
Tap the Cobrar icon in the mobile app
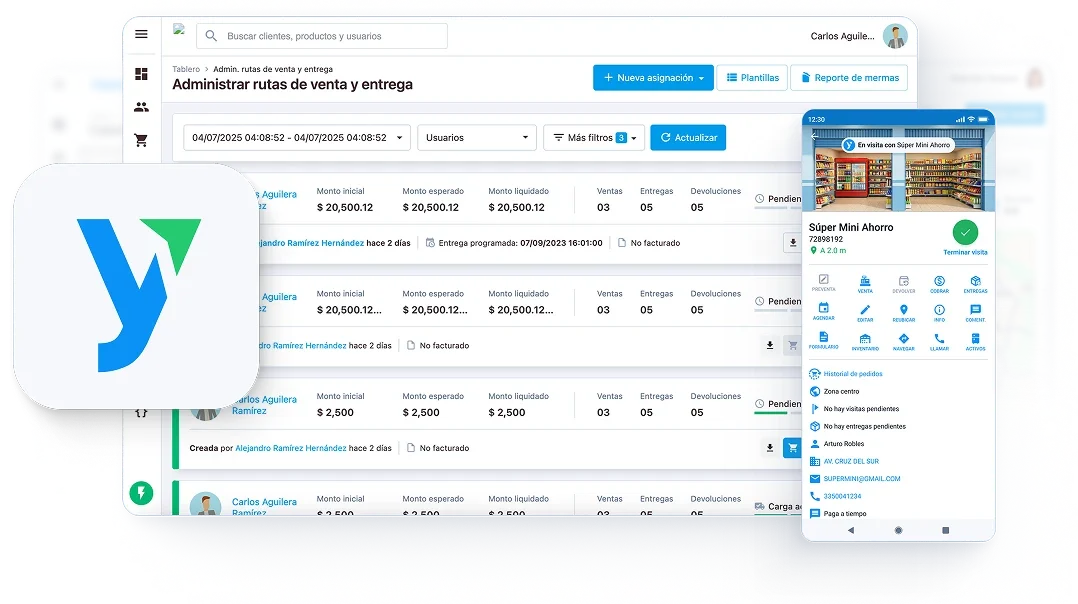point(939,284)
